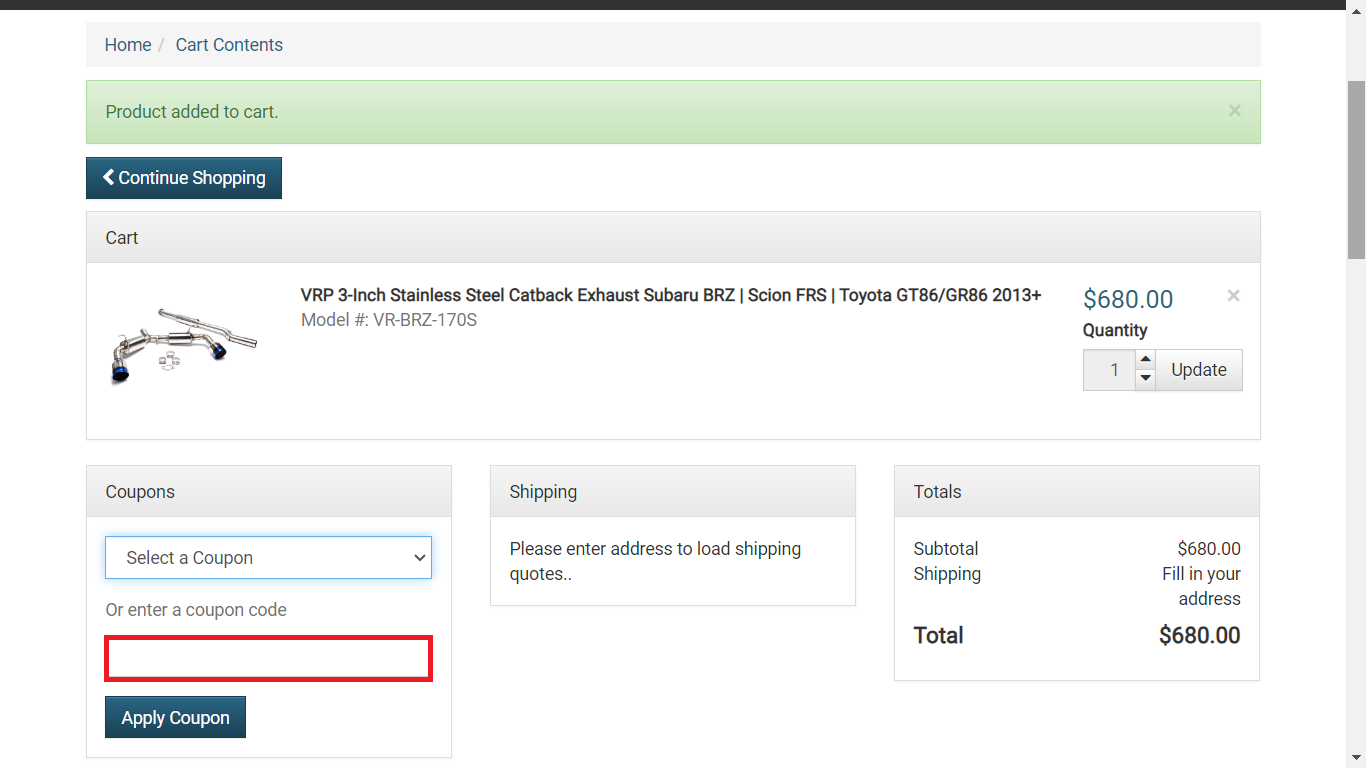Decrease quantity with the down arrow
This screenshot has height=768, width=1366.
coord(1146,379)
